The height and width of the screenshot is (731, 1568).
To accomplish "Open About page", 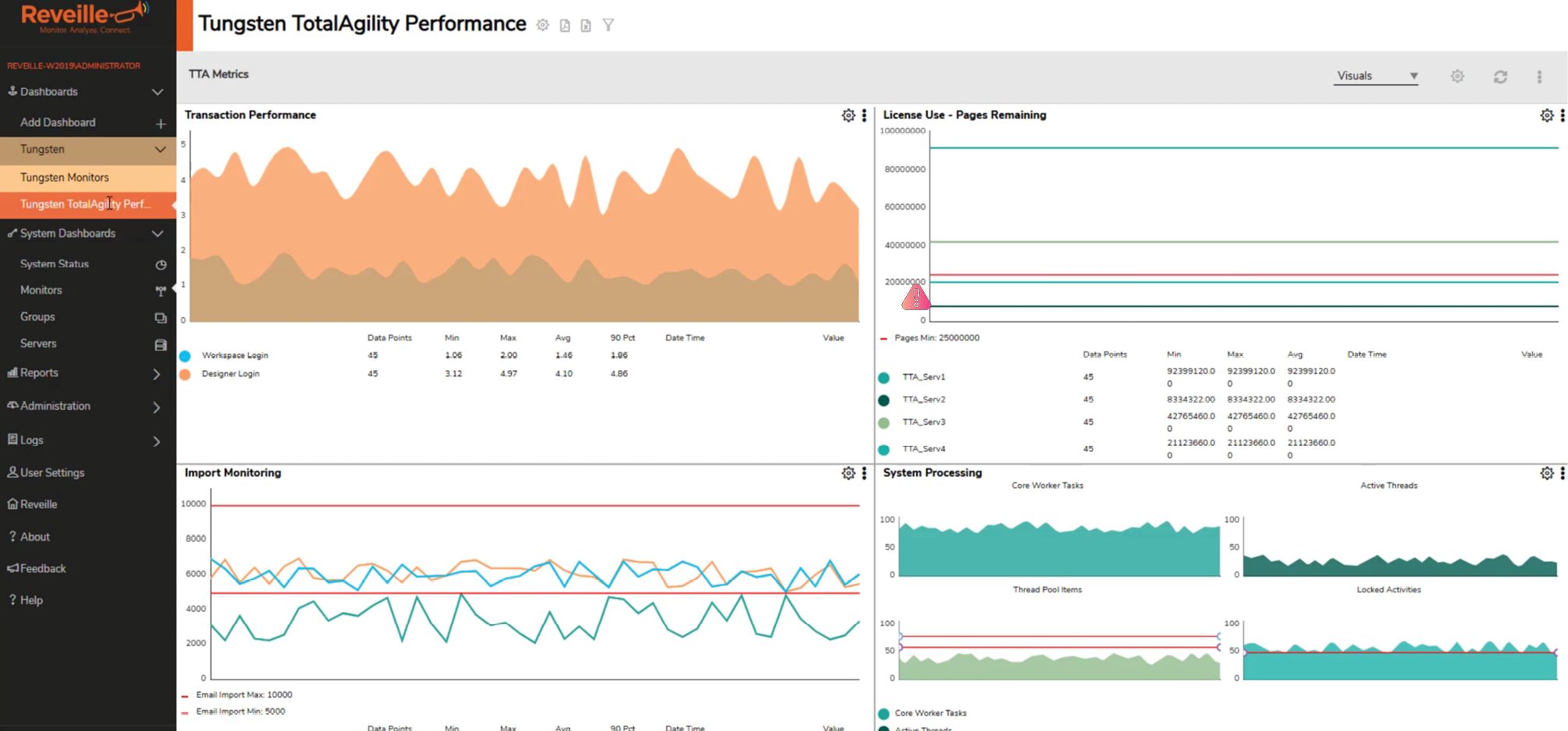I will click(29, 537).
